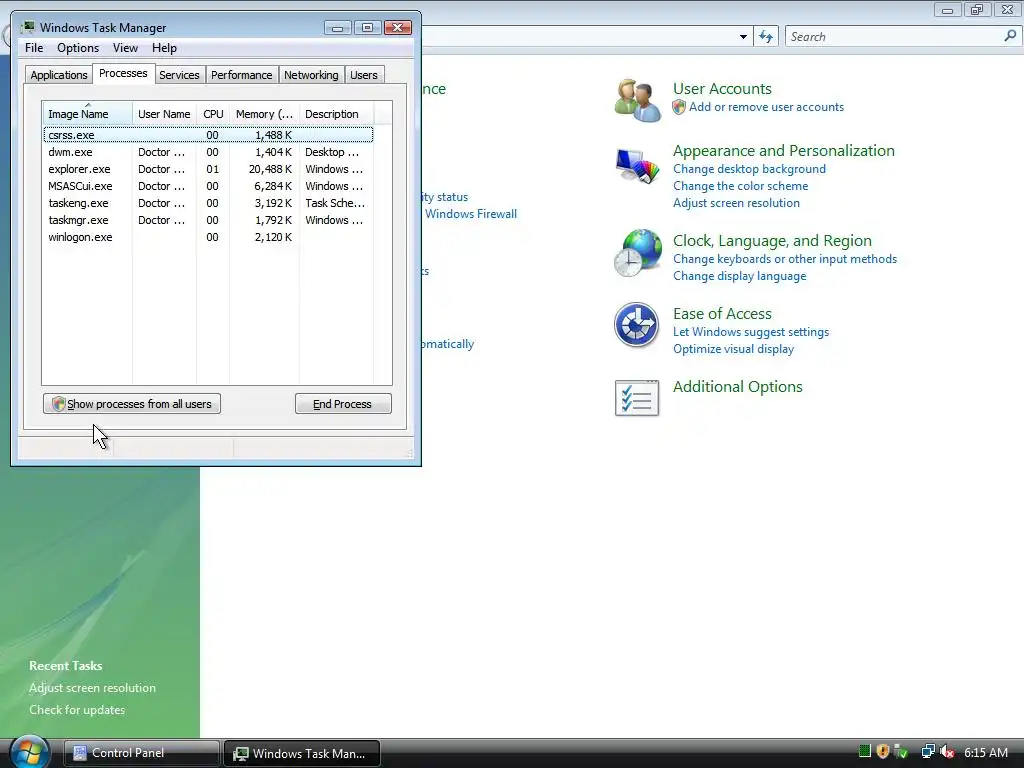Switch to the Applications tab
1024x768 pixels.
tap(59, 75)
